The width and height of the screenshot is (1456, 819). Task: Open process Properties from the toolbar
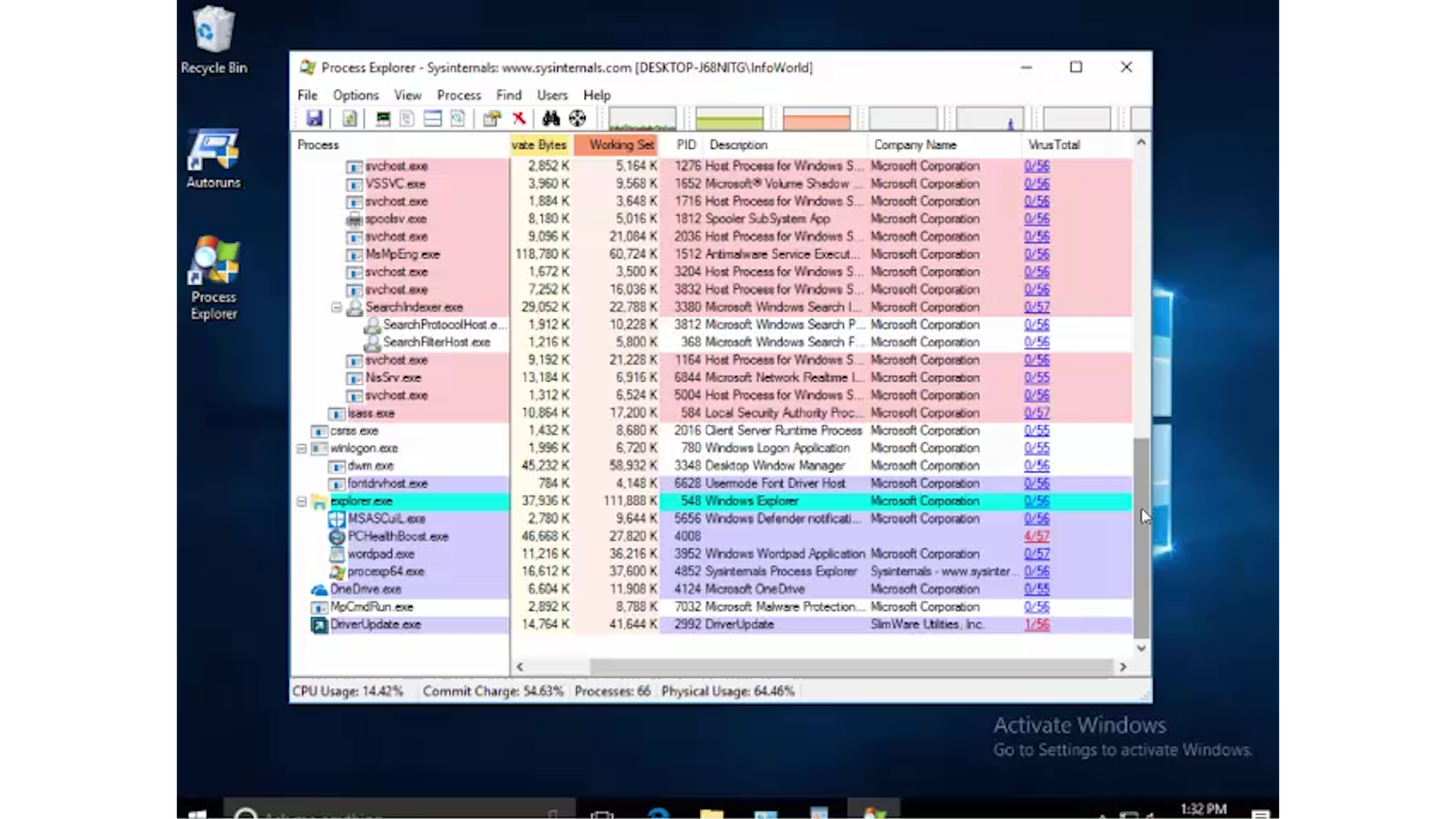492,118
